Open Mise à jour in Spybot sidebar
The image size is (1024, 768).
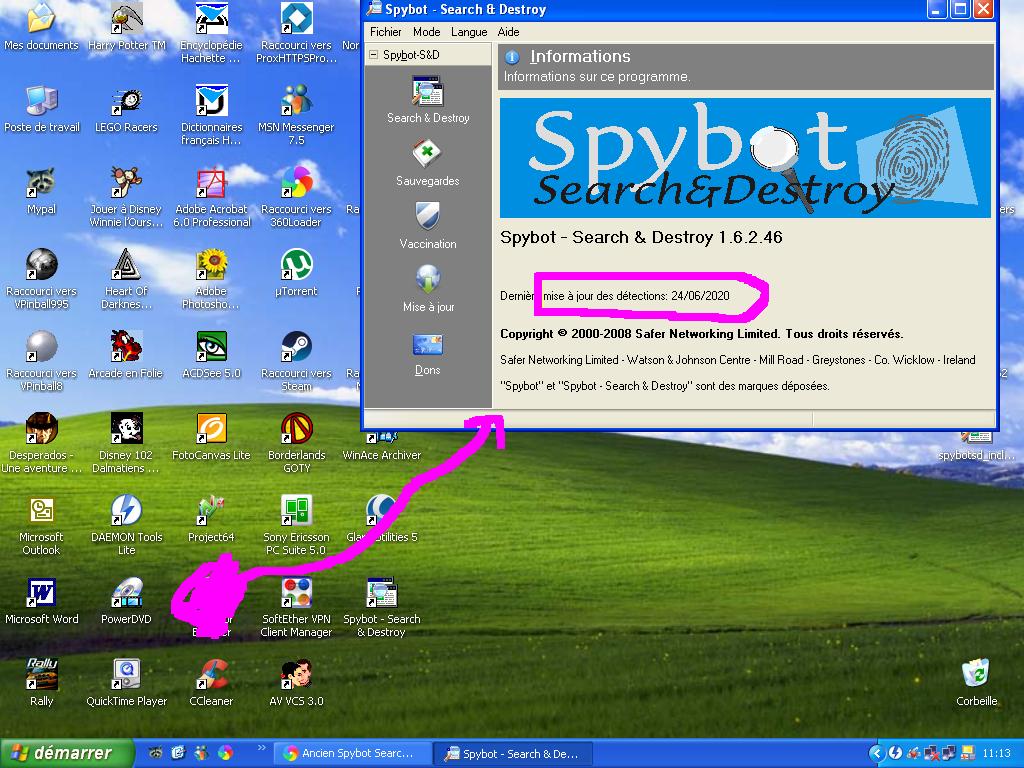click(x=428, y=289)
